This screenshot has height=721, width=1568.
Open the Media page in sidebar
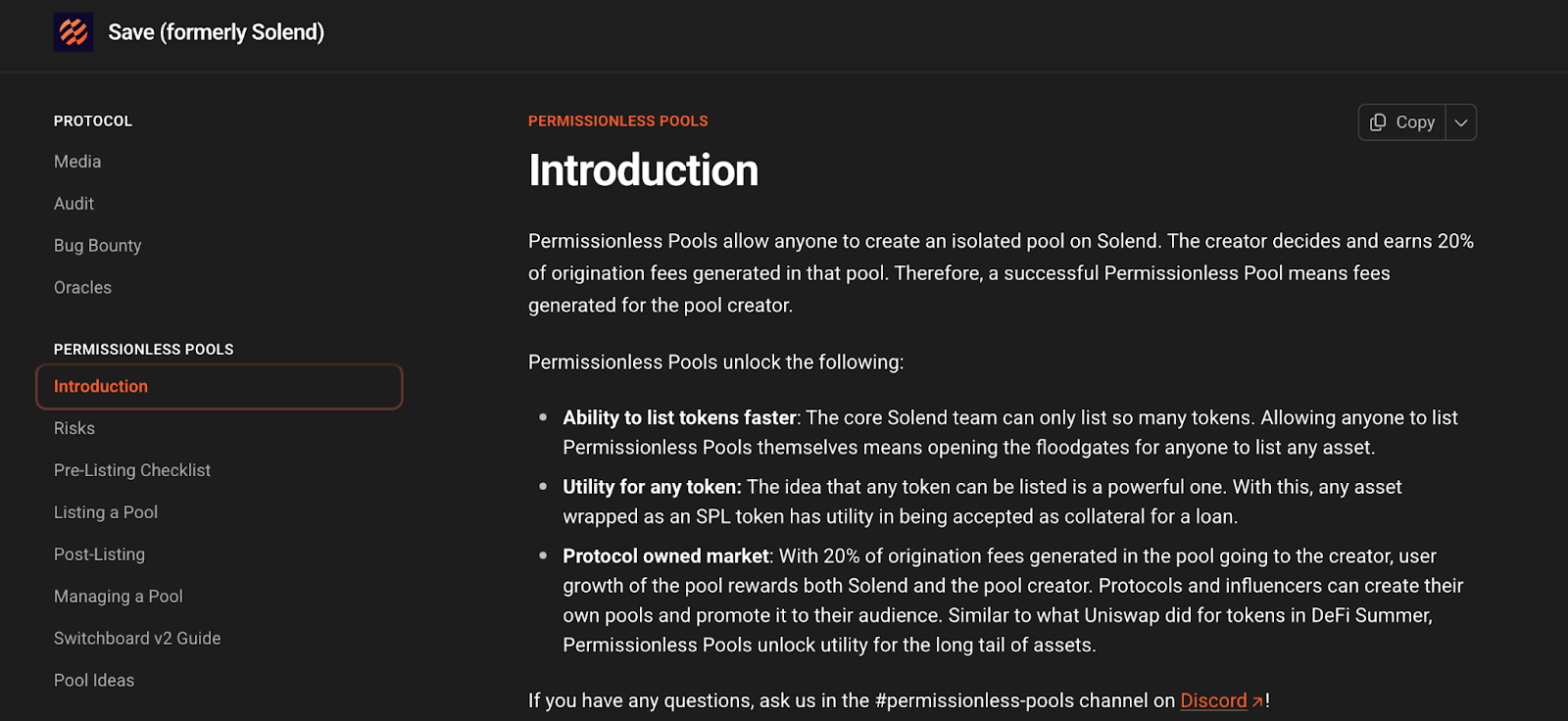pyautogui.click(x=77, y=162)
